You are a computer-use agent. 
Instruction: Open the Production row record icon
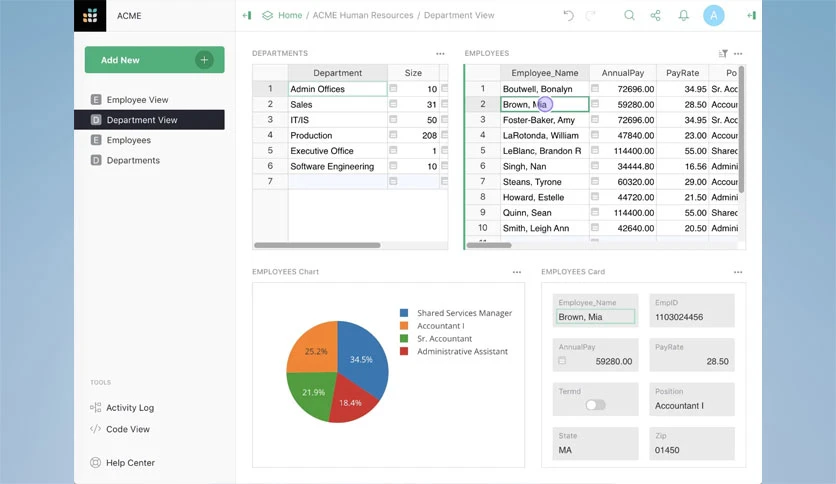pyautogui.click(x=393, y=135)
